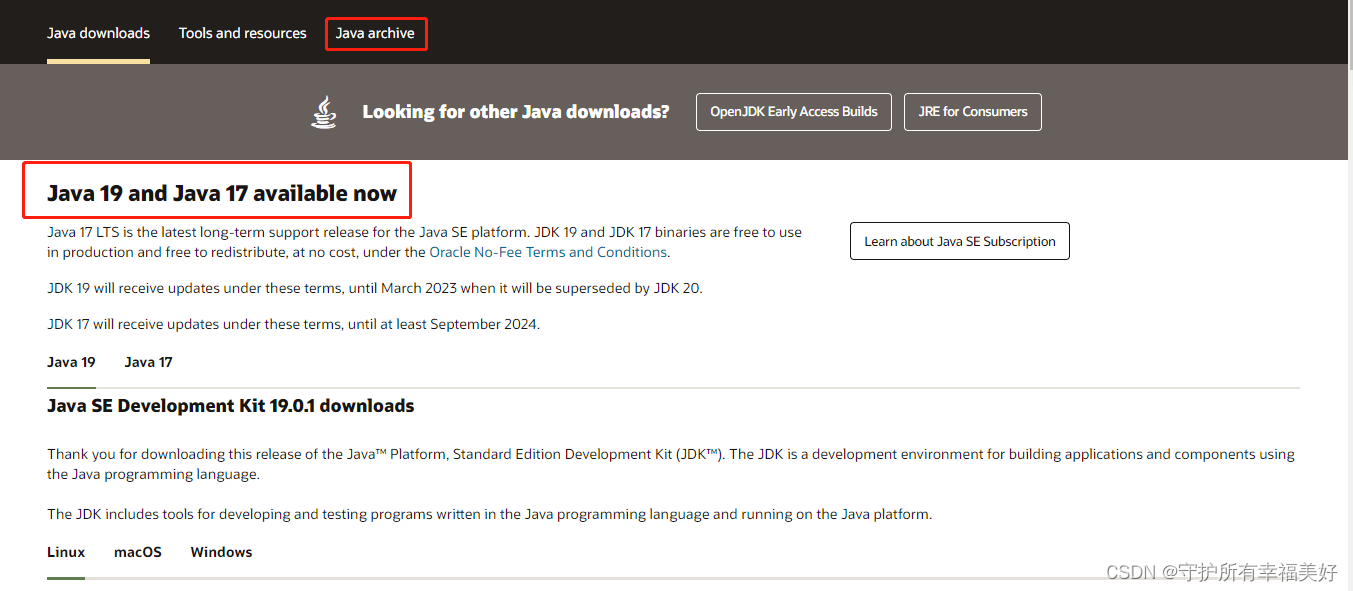Click the Java coffee cup logo
This screenshot has width=1353, height=591.
323,111
